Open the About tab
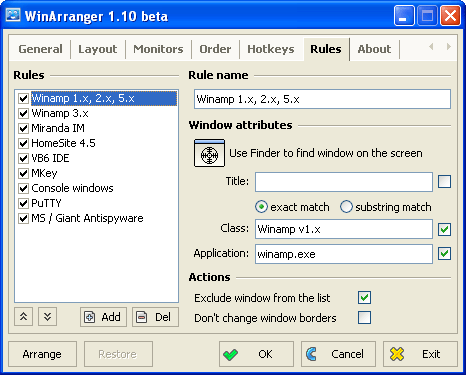Screen dimensions: 466x375 (x=374, y=49)
